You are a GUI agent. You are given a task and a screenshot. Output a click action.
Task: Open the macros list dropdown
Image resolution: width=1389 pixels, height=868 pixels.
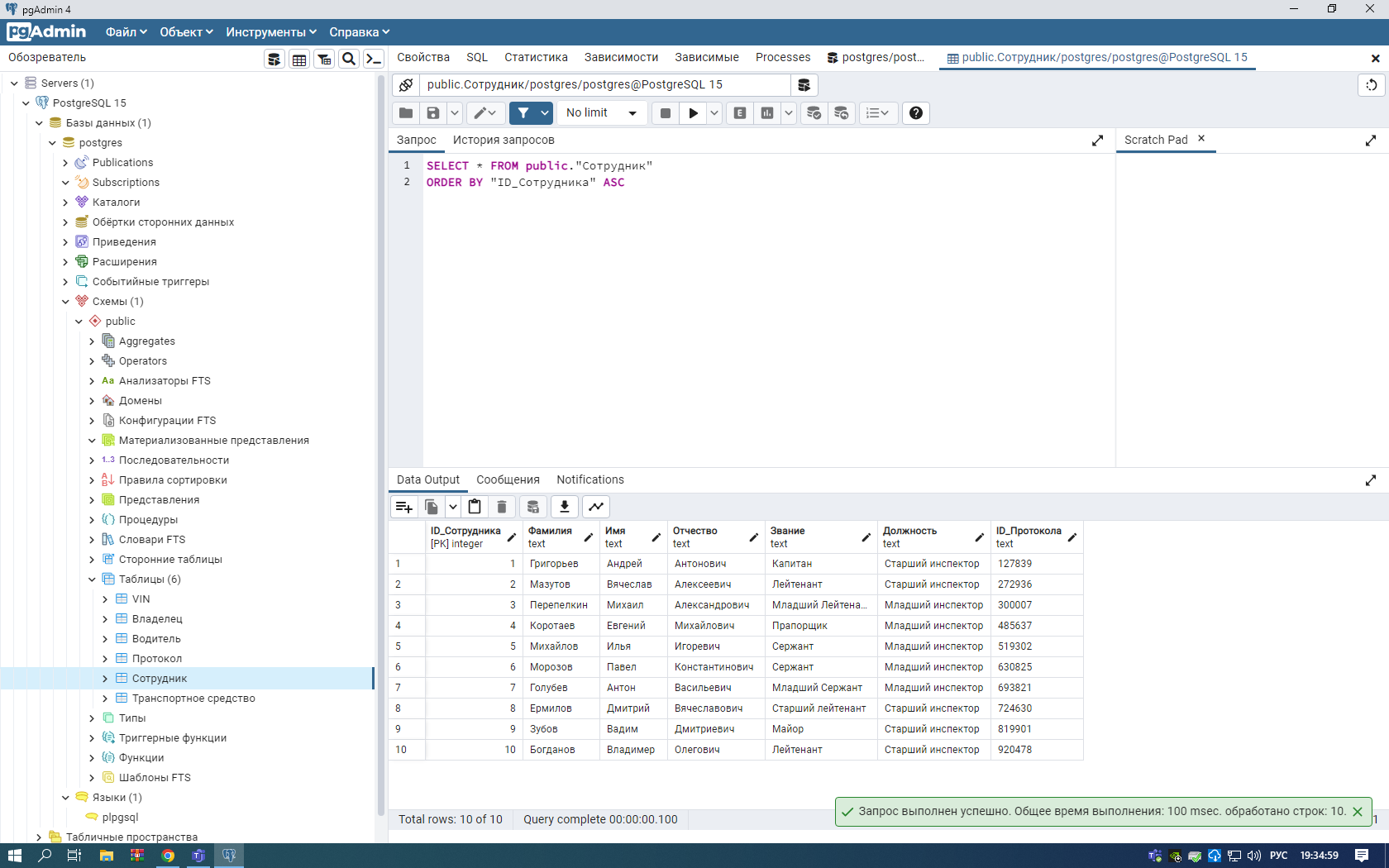[877, 113]
